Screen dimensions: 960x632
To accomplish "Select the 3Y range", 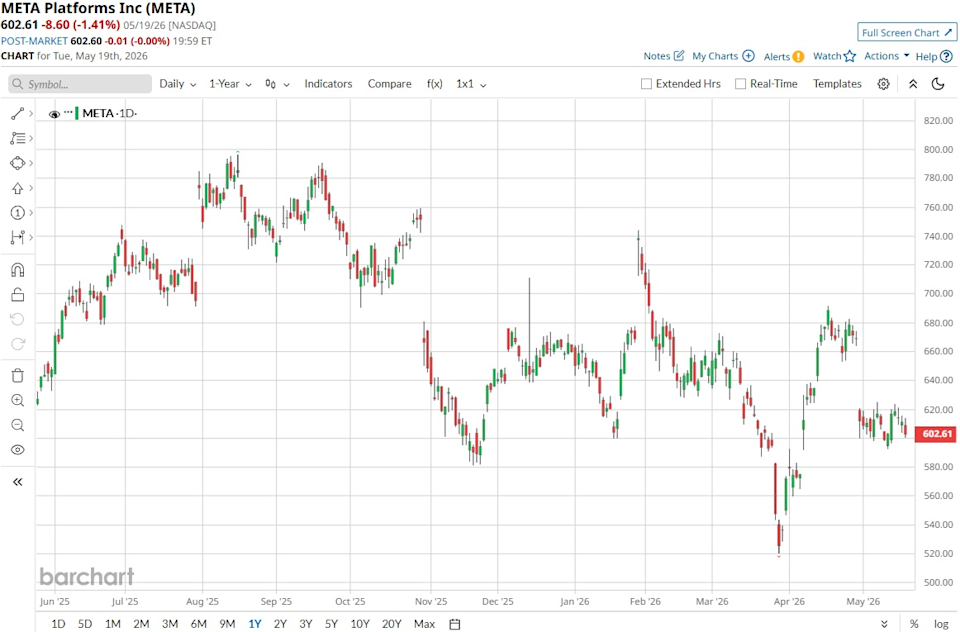I will coord(306,624).
